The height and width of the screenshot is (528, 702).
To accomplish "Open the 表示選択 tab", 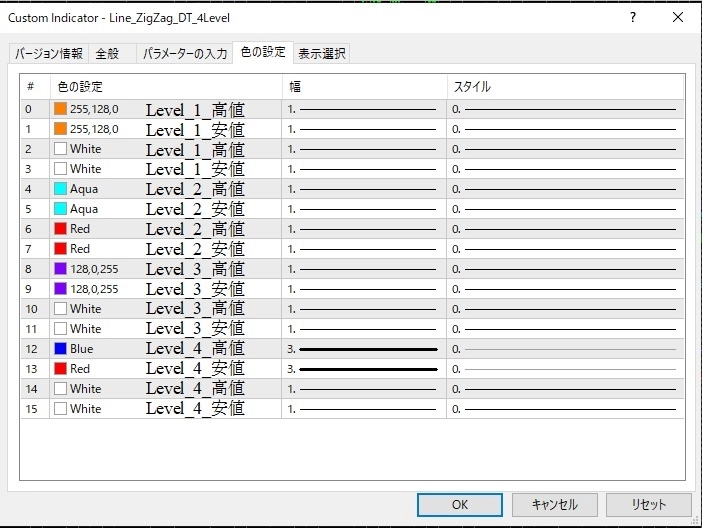I will tap(321, 54).
